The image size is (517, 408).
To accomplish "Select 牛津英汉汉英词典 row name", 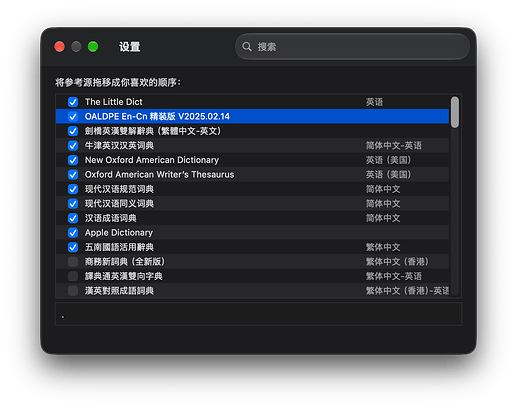I will point(119,146).
